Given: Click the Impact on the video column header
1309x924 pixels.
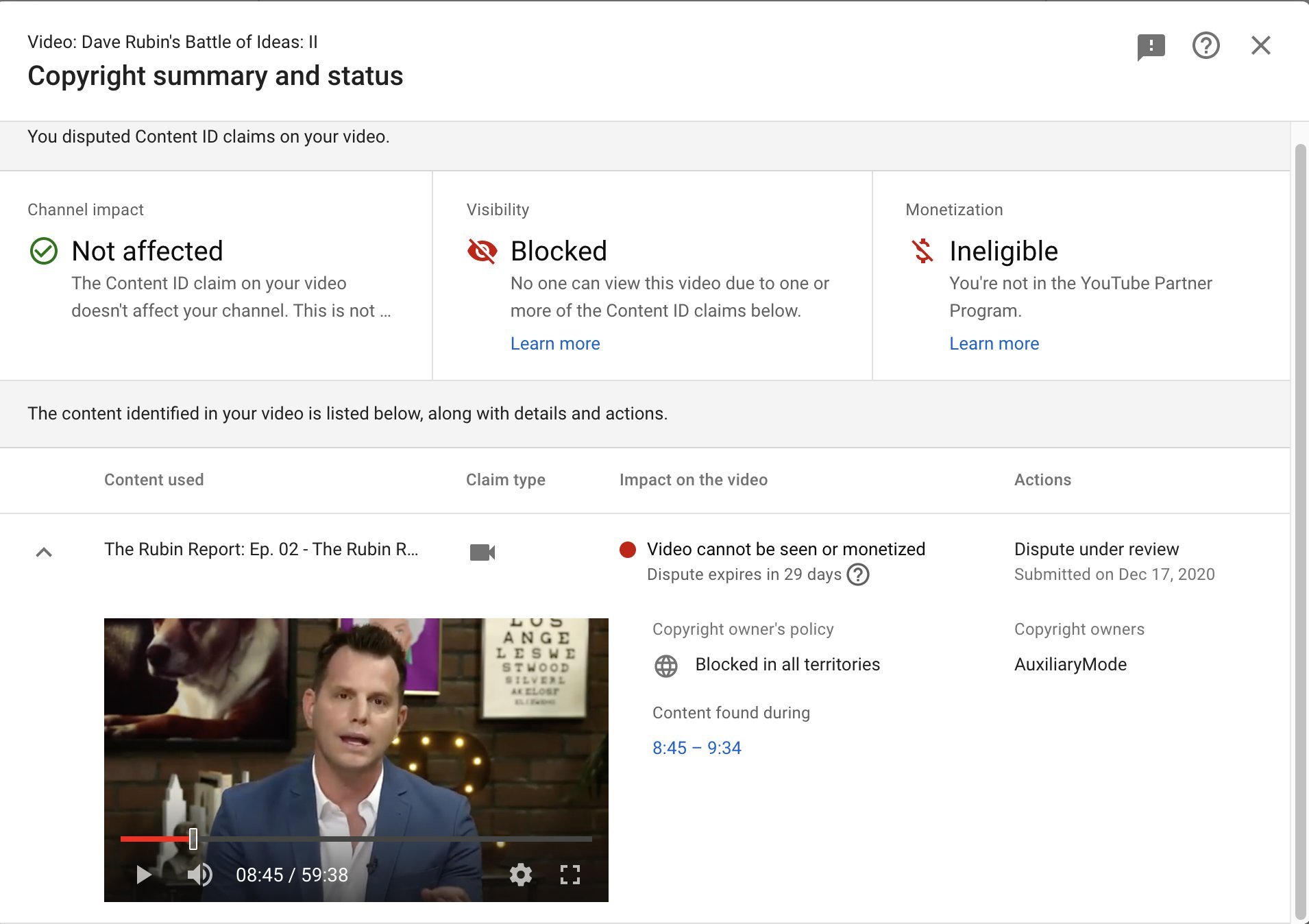Looking at the screenshot, I should coord(694,480).
